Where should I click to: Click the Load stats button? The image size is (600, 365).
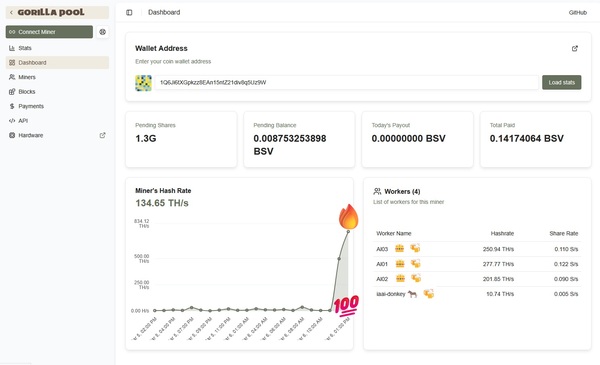561,82
